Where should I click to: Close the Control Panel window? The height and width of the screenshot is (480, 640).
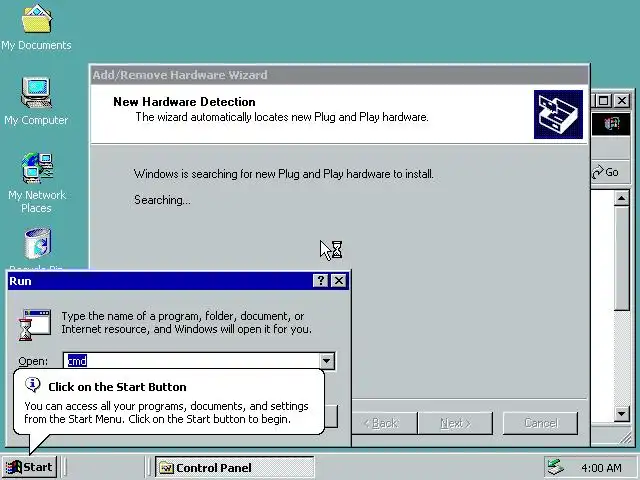point(622,100)
